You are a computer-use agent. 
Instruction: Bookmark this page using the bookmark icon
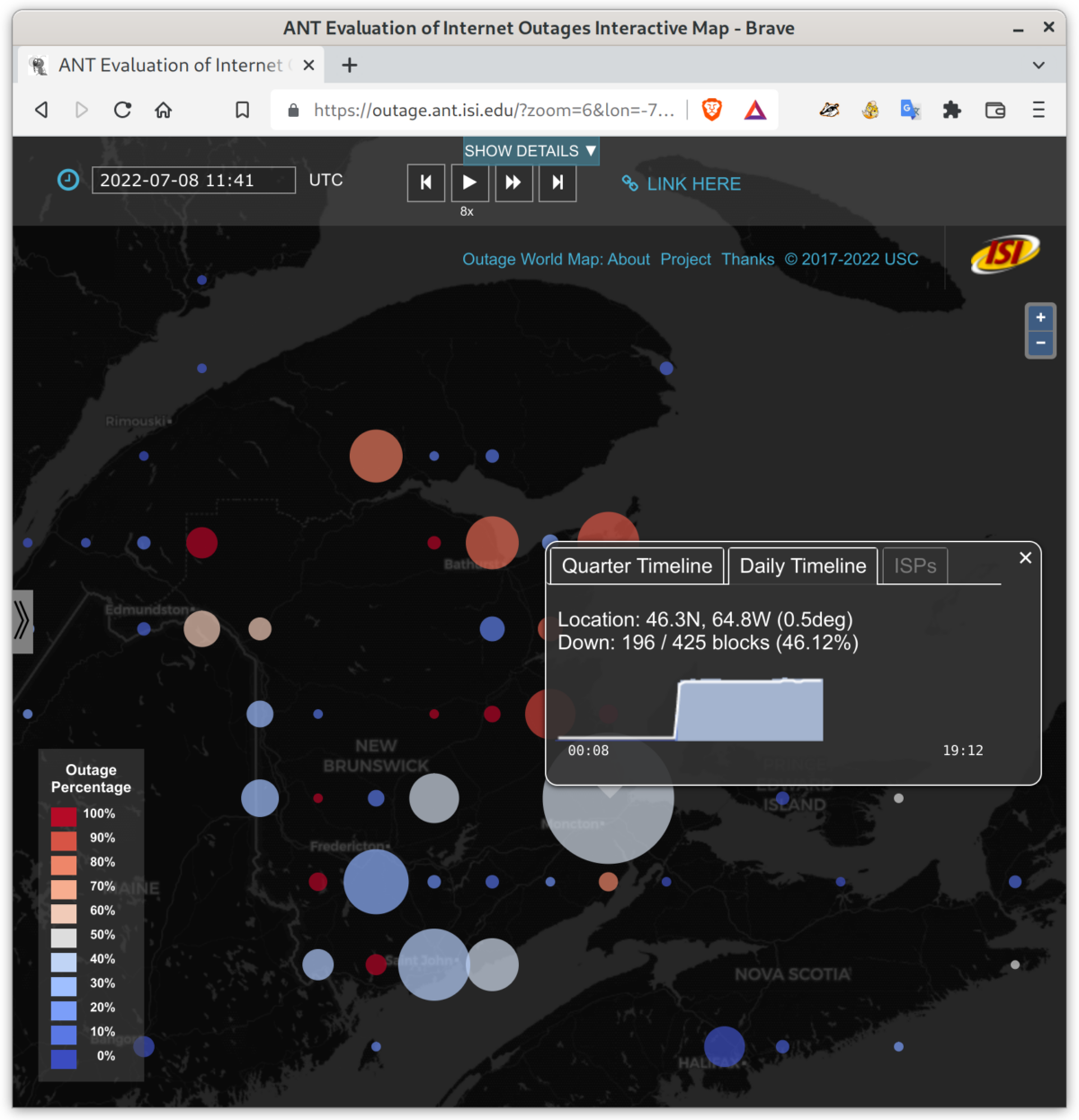tap(242, 110)
